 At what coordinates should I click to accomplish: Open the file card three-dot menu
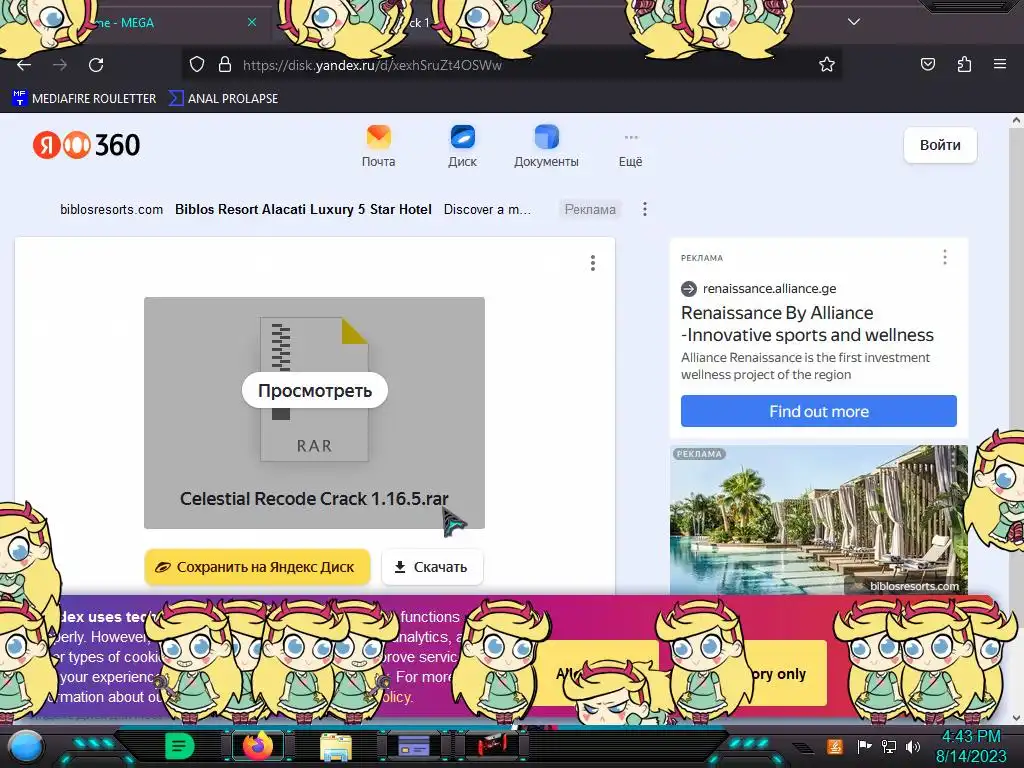[592, 263]
